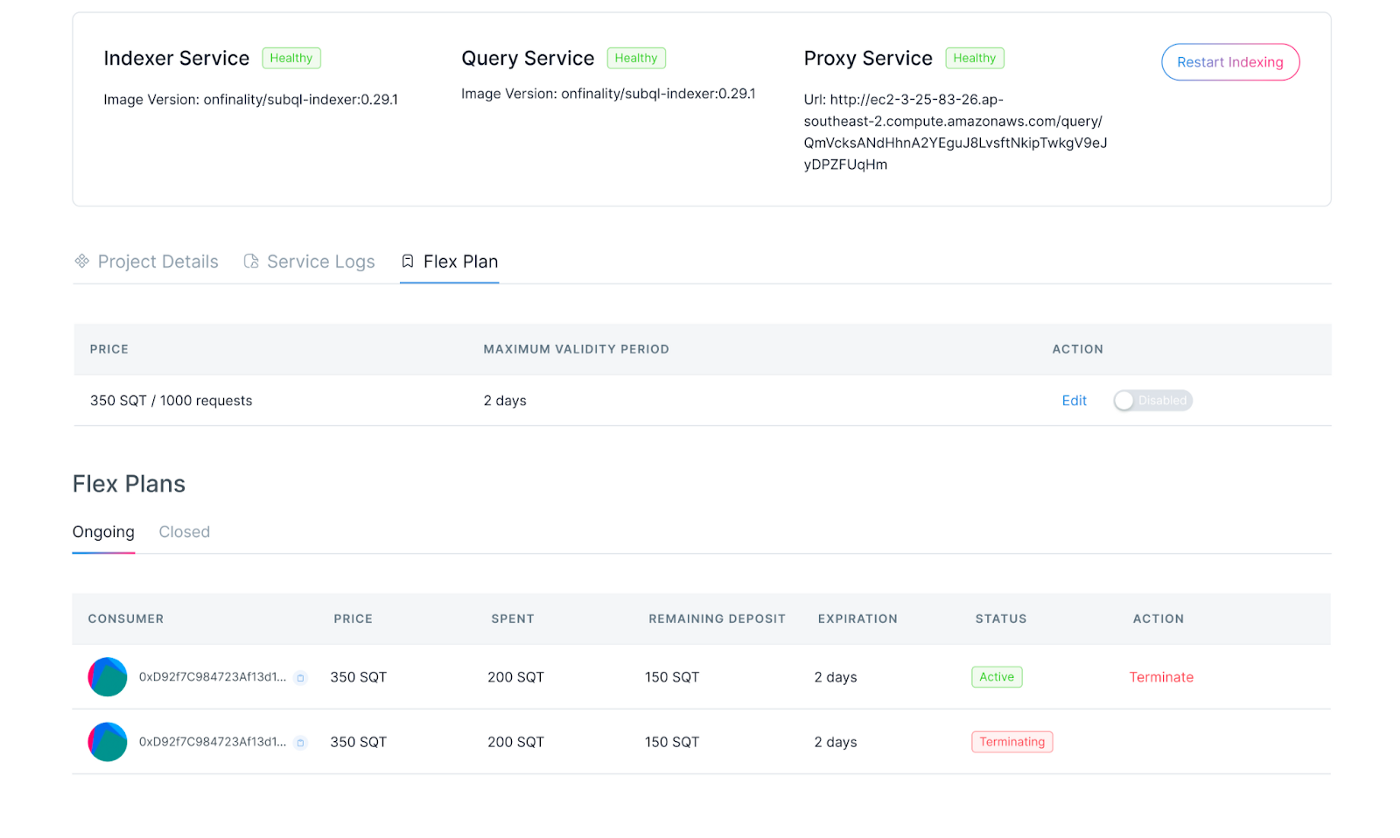The height and width of the screenshot is (838, 1400).
Task: Click the Proxy Service Healthy badge
Action: pyautogui.click(x=975, y=58)
